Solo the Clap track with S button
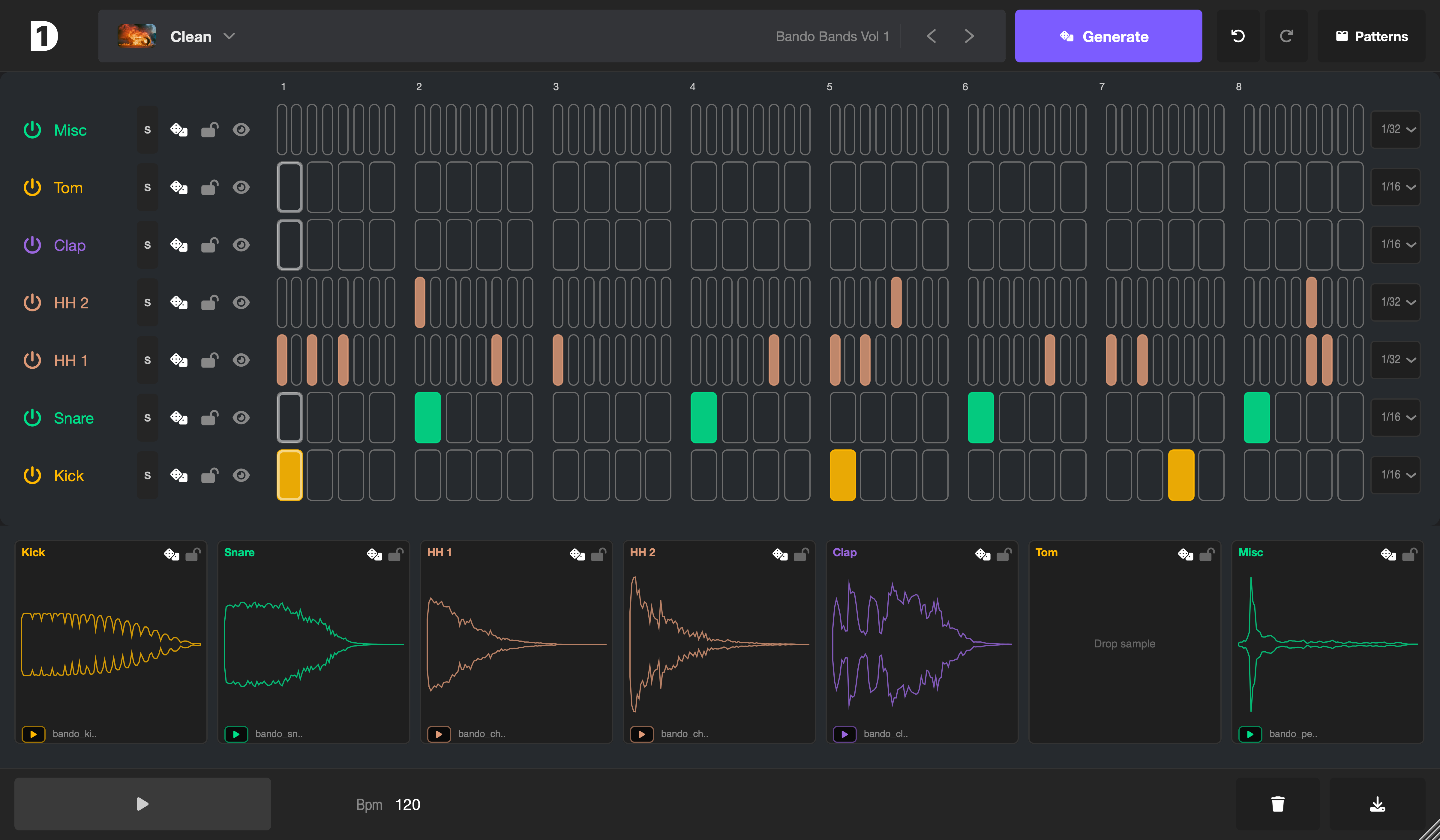 [x=147, y=245]
